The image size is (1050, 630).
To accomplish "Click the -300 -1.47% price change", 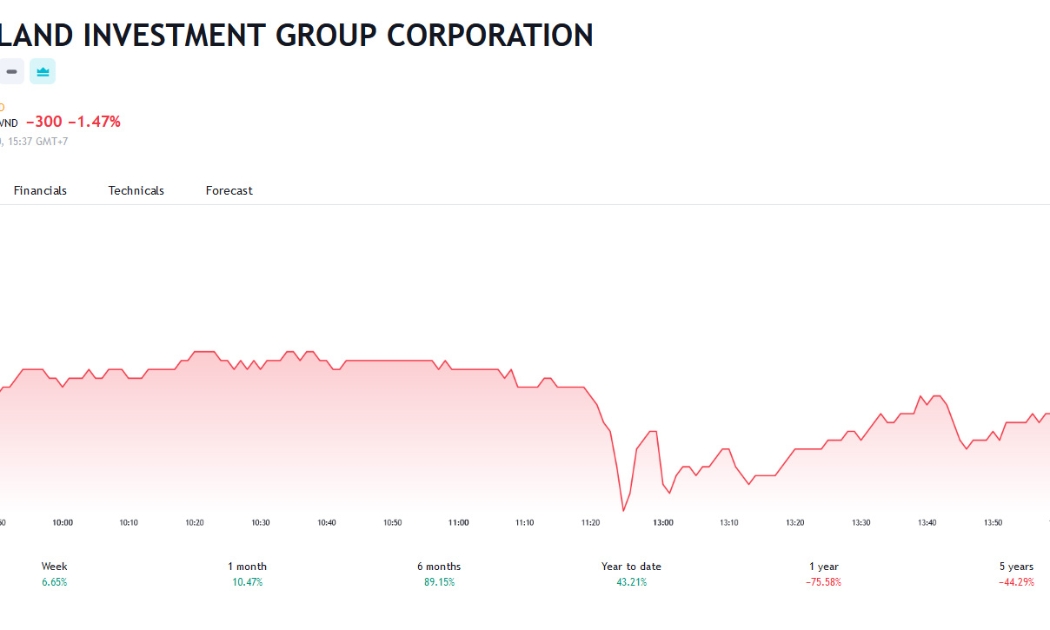I will tap(73, 122).
